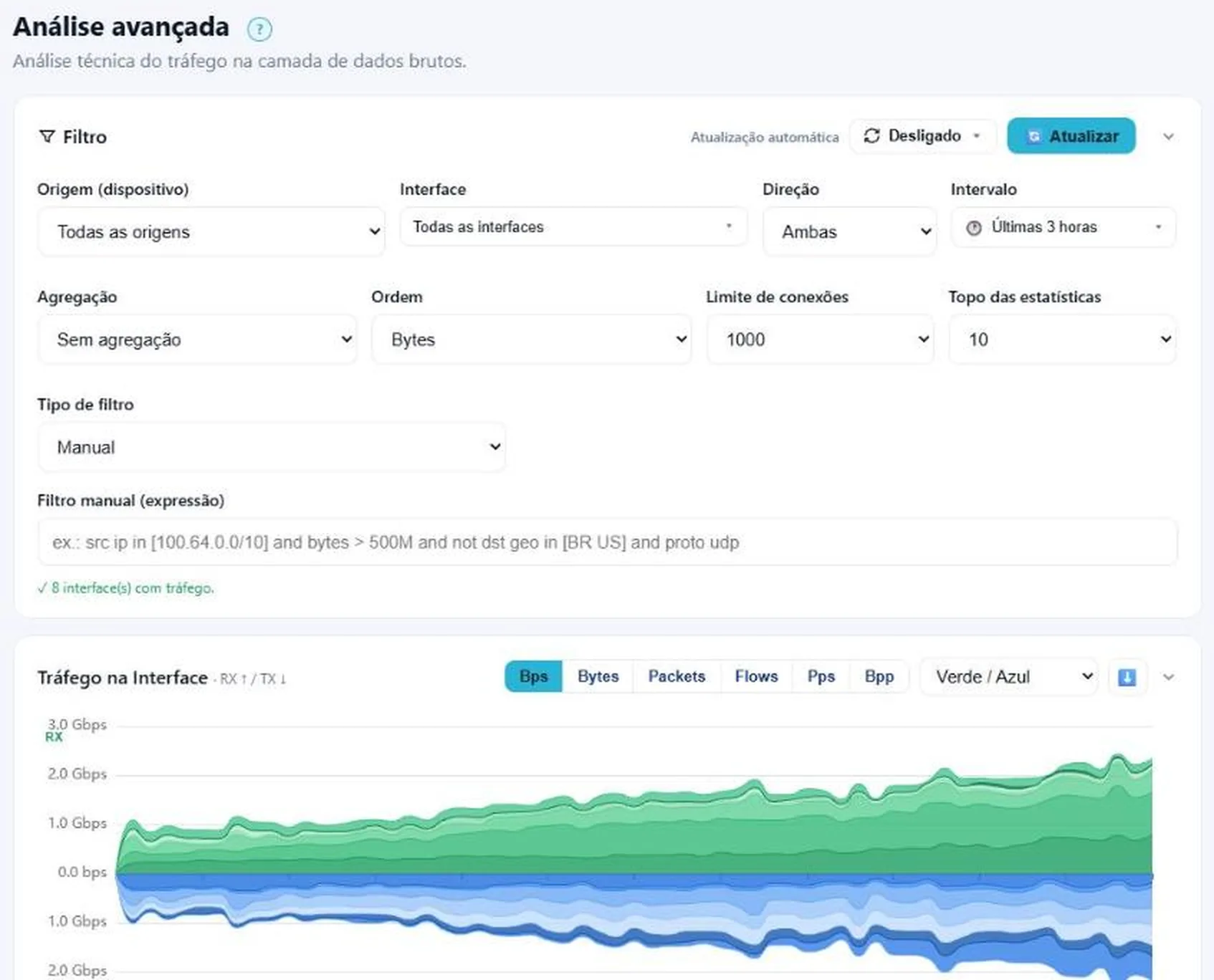Viewport: 1214px width, 980px height.
Task: Open the Todas as origens dropdown
Action: point(211,231)
